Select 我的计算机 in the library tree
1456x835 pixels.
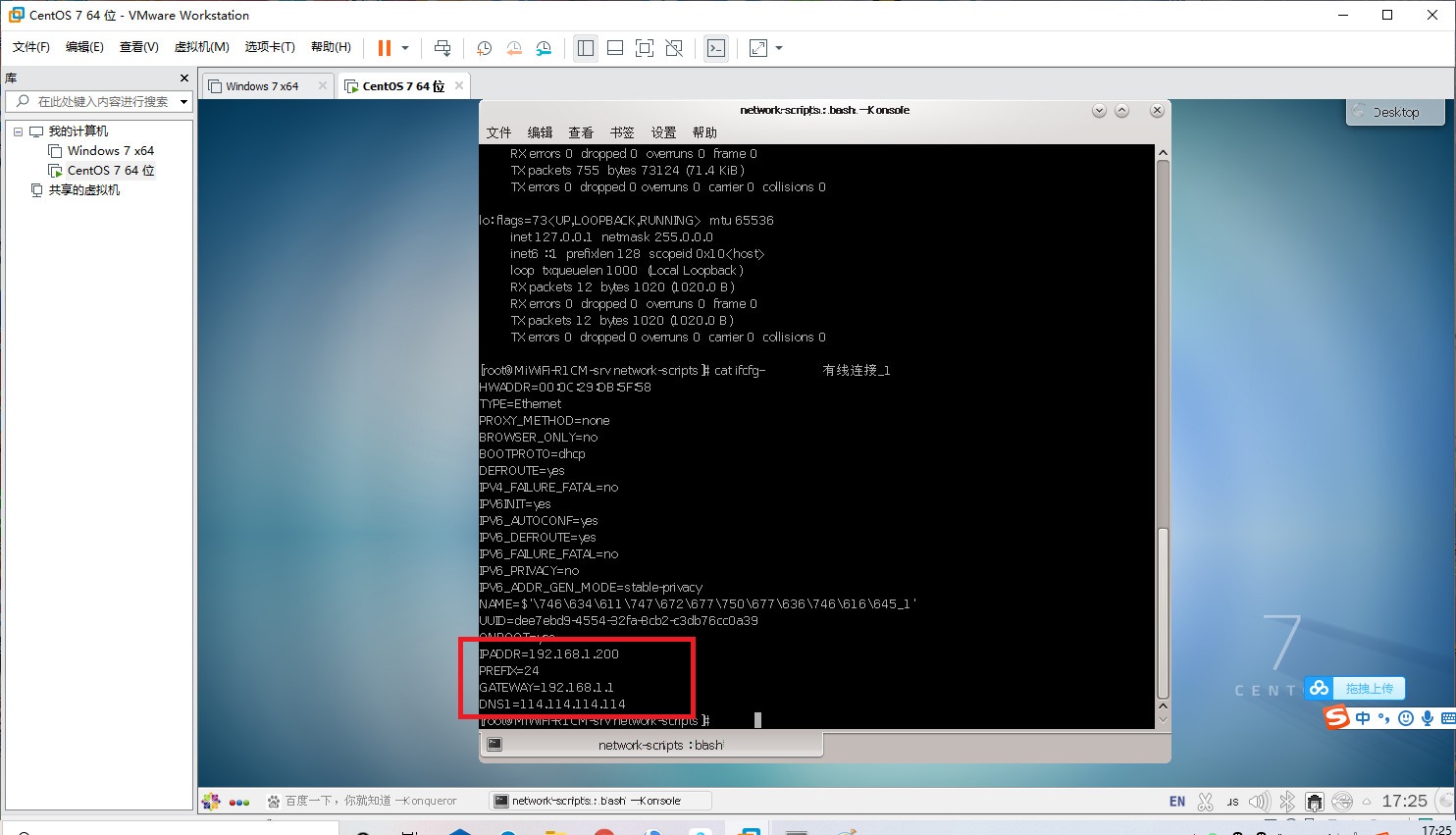(x=78, y=131)
